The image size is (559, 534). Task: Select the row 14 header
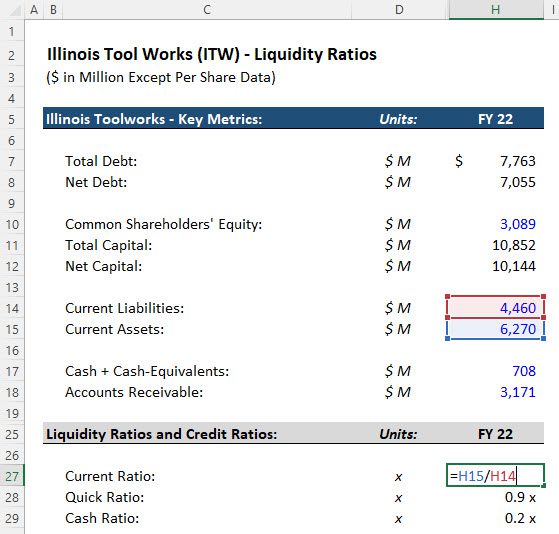12,308
